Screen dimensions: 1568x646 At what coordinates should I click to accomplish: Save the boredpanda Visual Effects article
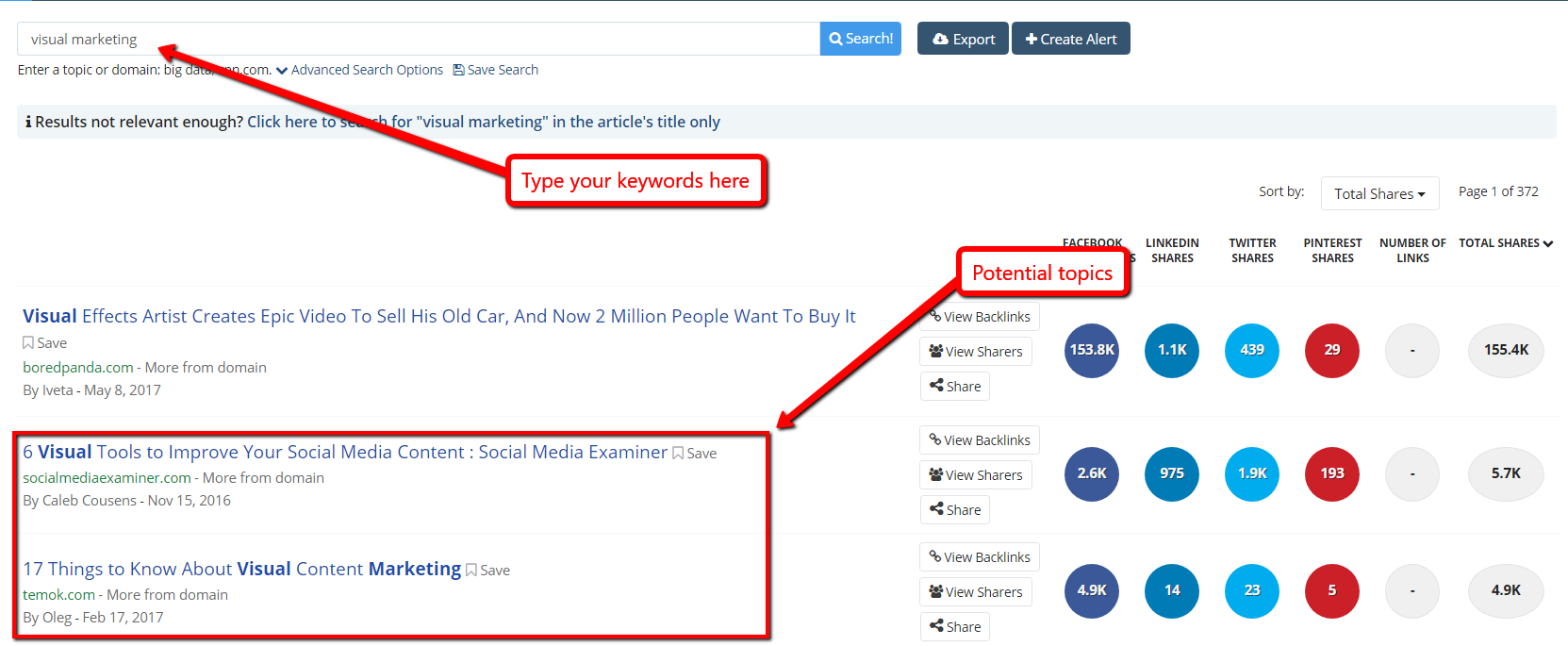point(45,343)
